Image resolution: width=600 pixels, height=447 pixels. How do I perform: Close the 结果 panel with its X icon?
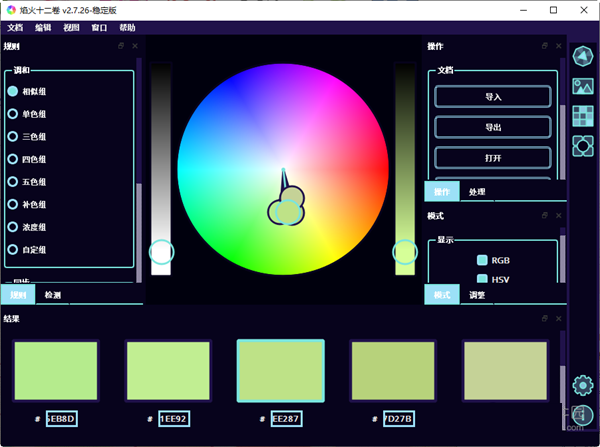[558, 319]
